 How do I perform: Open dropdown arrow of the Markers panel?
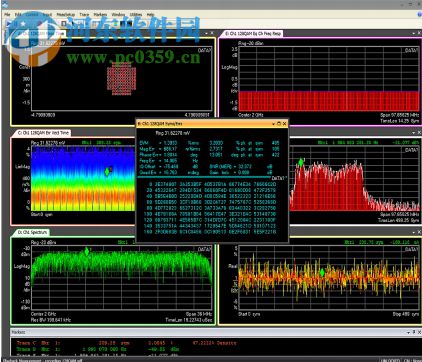click(408, 332)
